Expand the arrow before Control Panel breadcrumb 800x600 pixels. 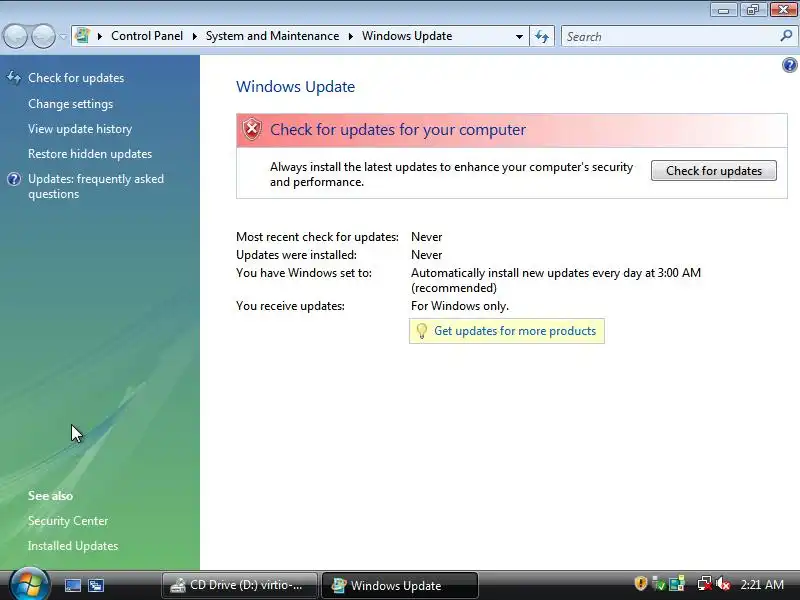99,36
